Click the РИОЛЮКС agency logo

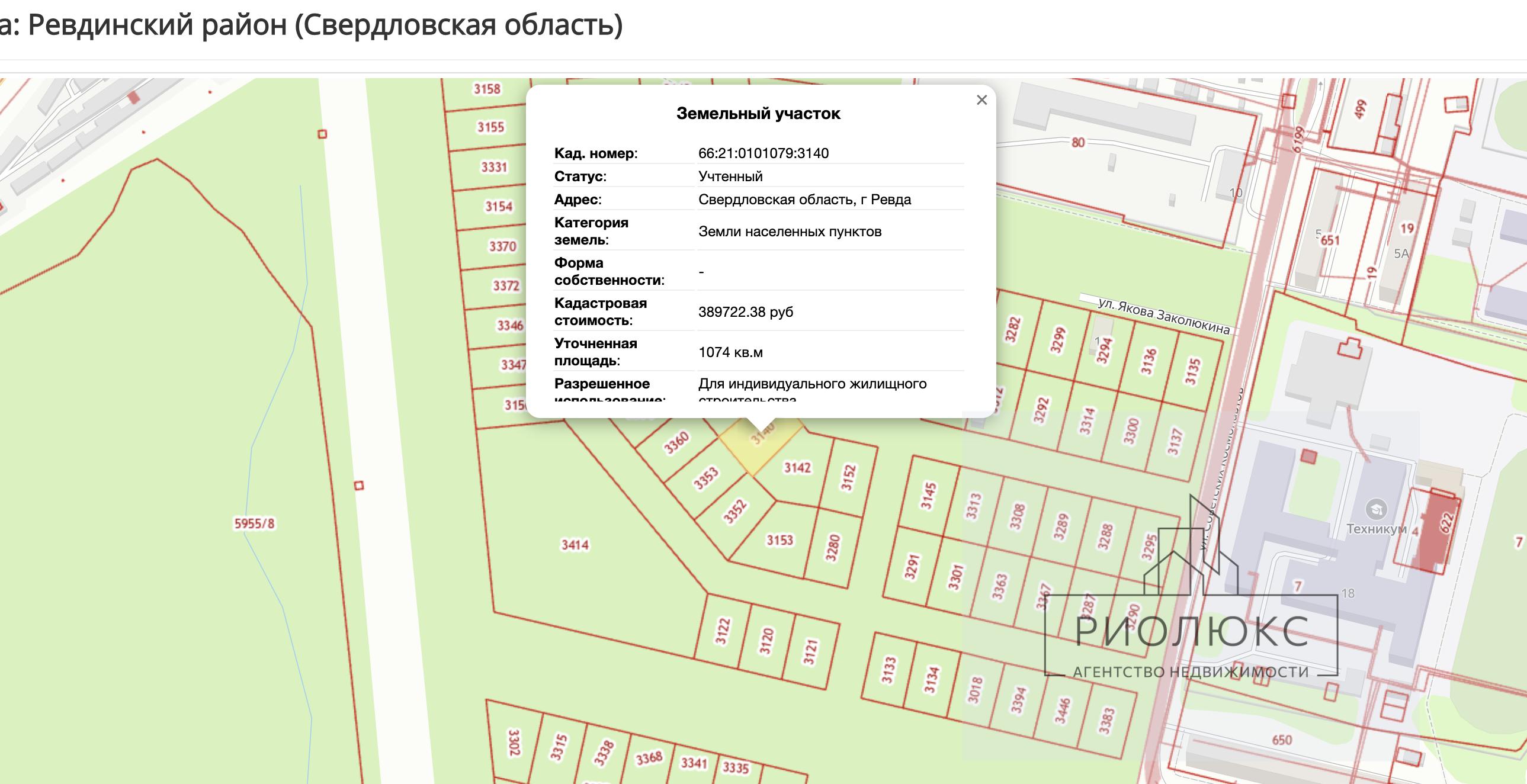[1192, 632]
